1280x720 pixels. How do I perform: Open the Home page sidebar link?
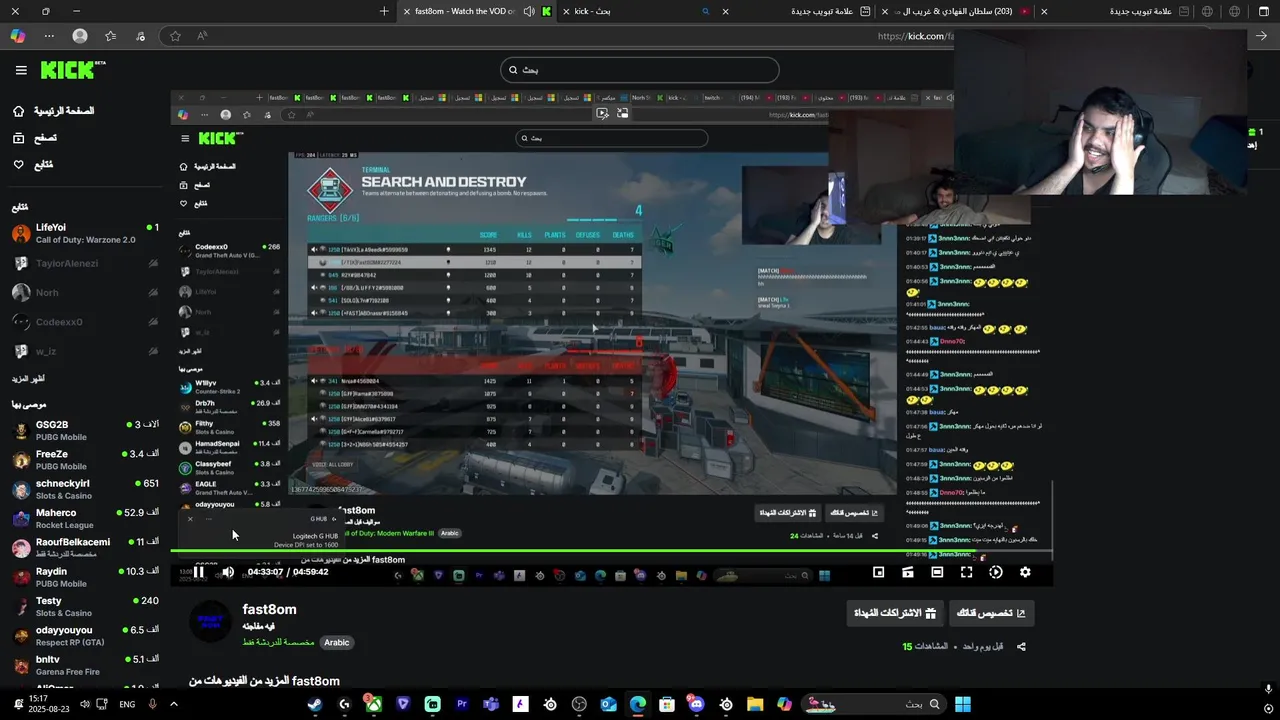point(53,111)
